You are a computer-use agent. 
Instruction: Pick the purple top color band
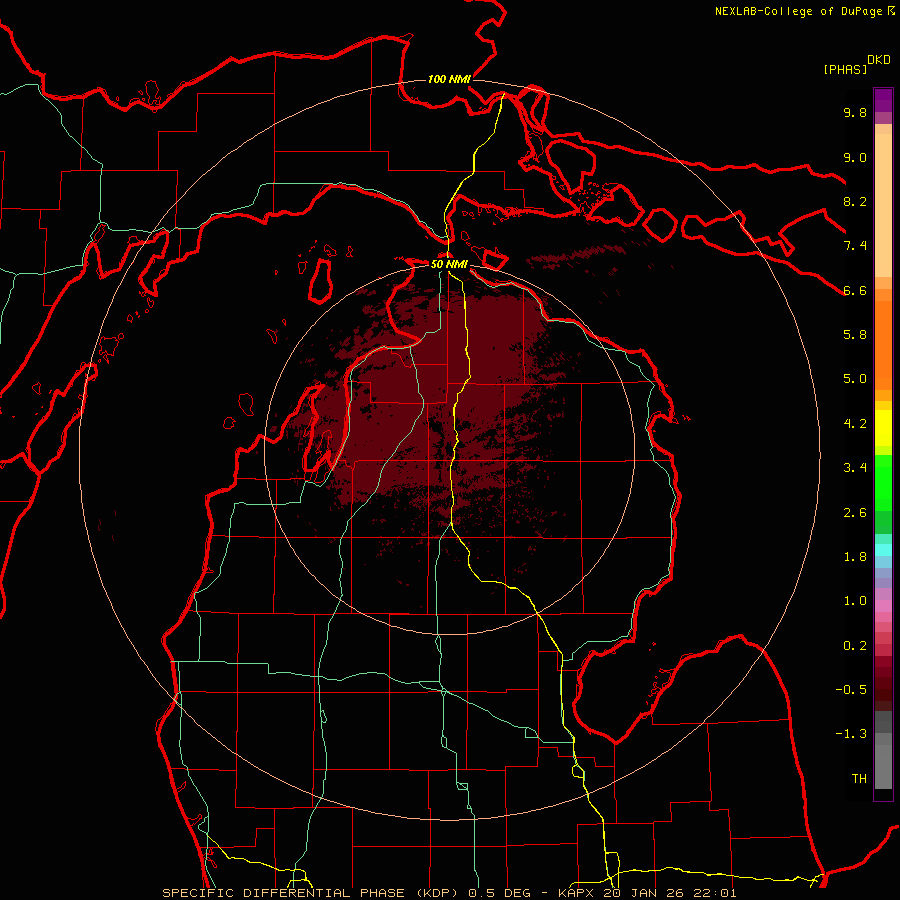[883, 100]
